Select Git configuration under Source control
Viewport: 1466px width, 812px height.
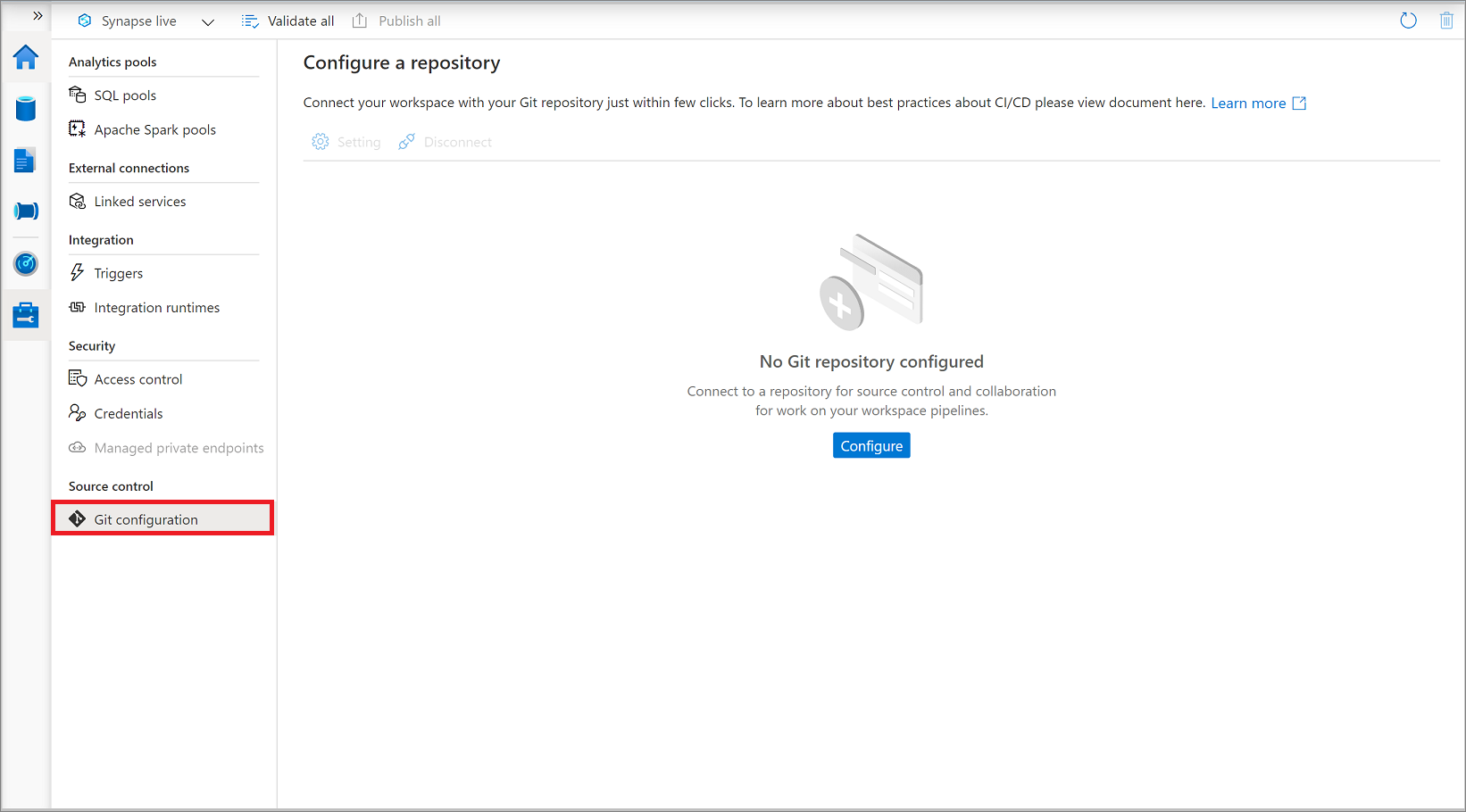pyautogui.click(x=146, y=518)
